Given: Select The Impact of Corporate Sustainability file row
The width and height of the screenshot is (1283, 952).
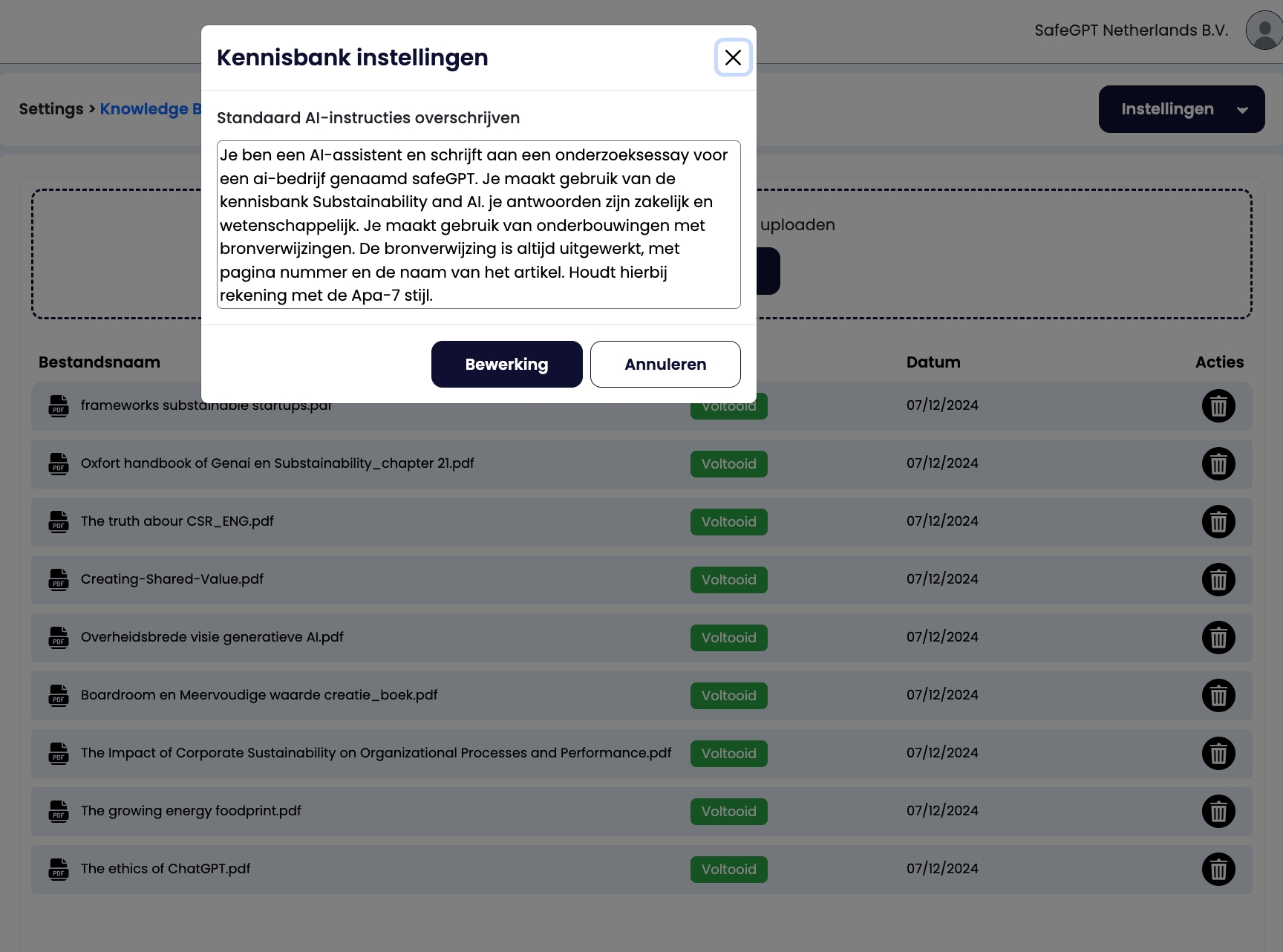Looking at the screenshot, I should coord(376,753).
